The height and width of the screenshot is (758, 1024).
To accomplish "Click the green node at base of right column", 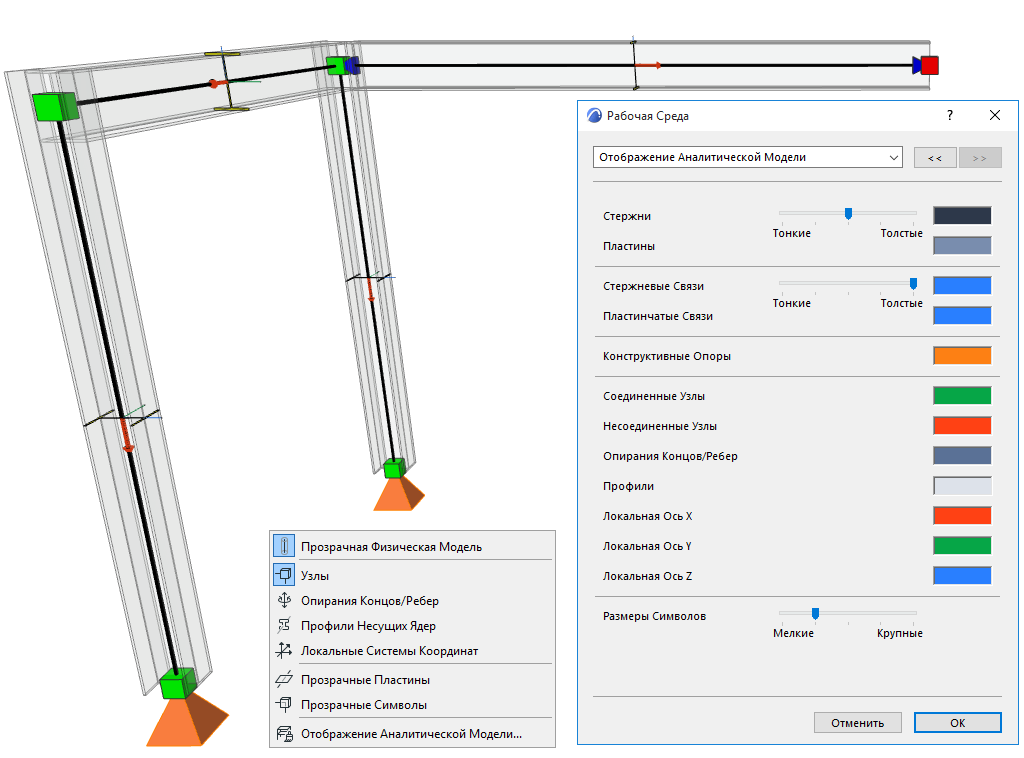I will [394, 468].
